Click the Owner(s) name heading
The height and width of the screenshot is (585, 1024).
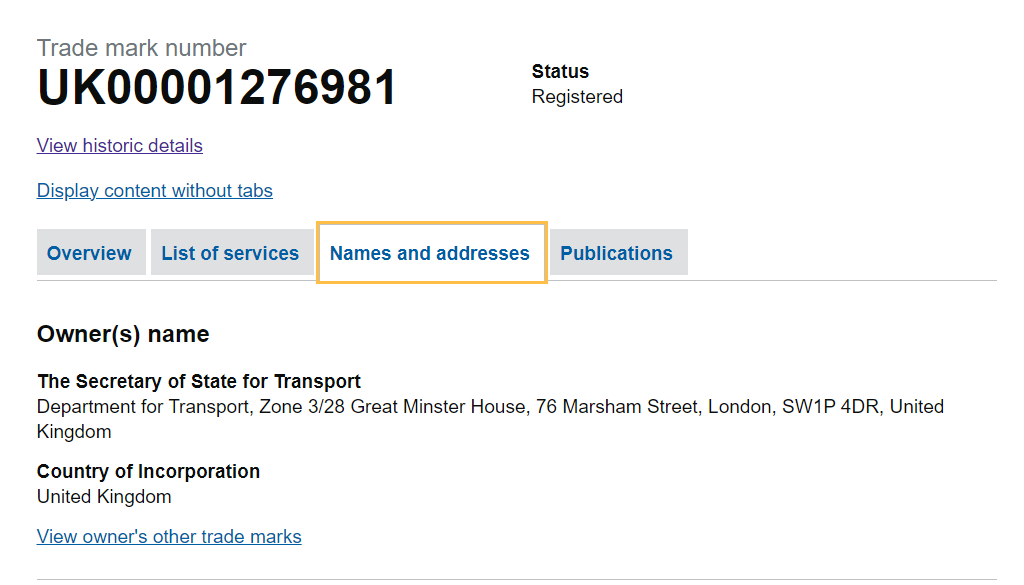123,335
